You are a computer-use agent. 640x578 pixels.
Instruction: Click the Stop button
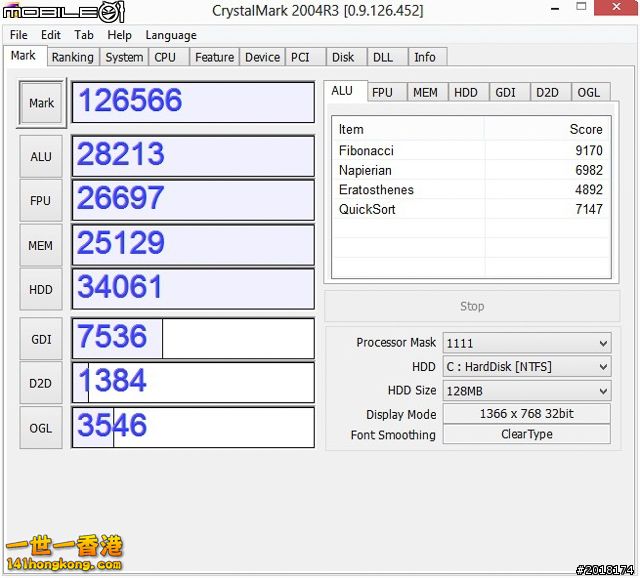472,306
